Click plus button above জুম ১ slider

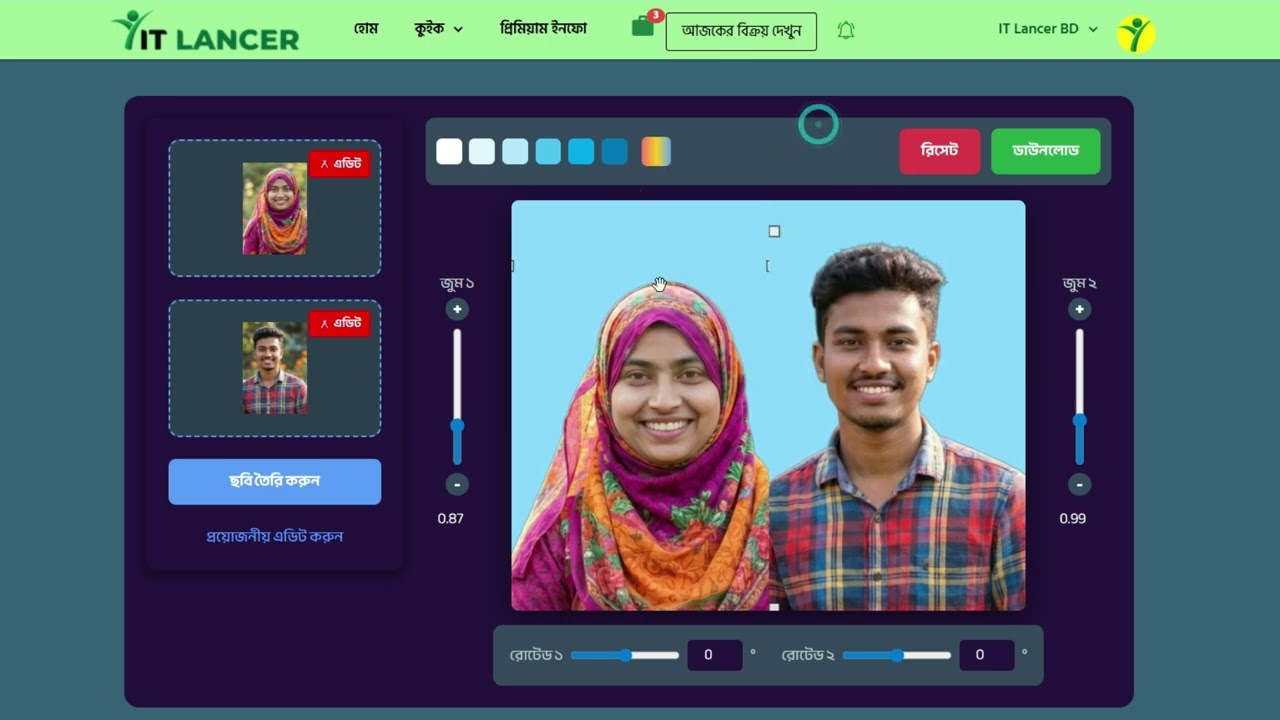(x=457, y=309)
